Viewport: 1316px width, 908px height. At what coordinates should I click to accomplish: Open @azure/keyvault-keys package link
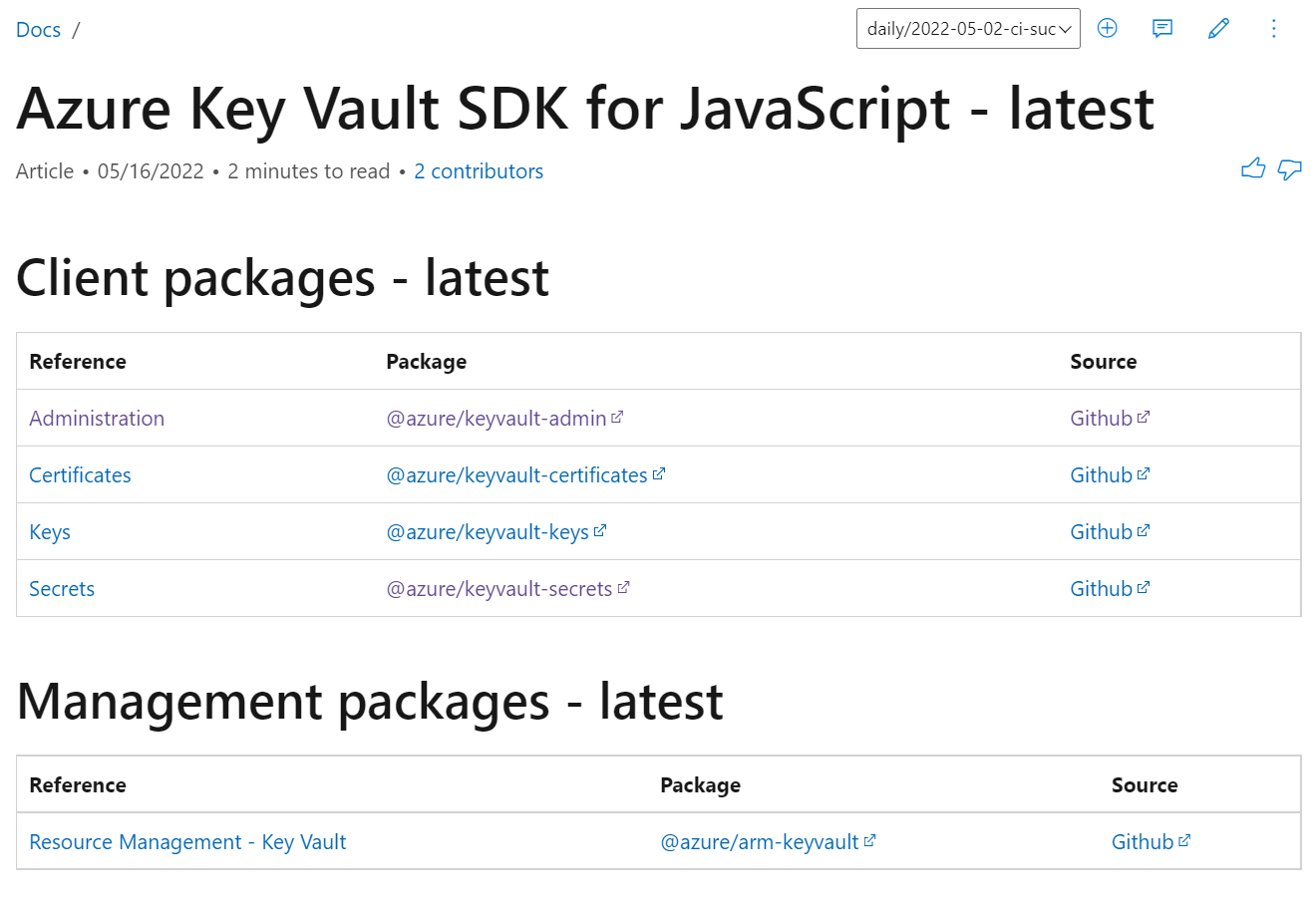click(488, 532)
